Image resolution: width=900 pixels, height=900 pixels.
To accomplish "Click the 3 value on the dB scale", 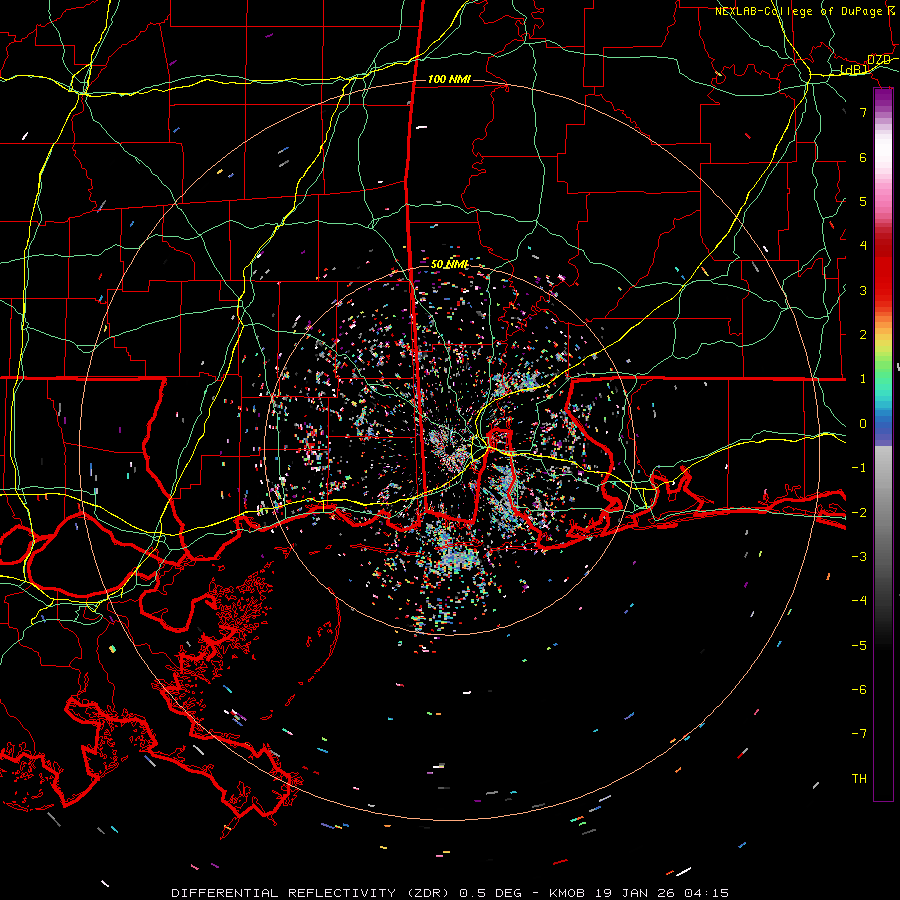I will point(863,290).
